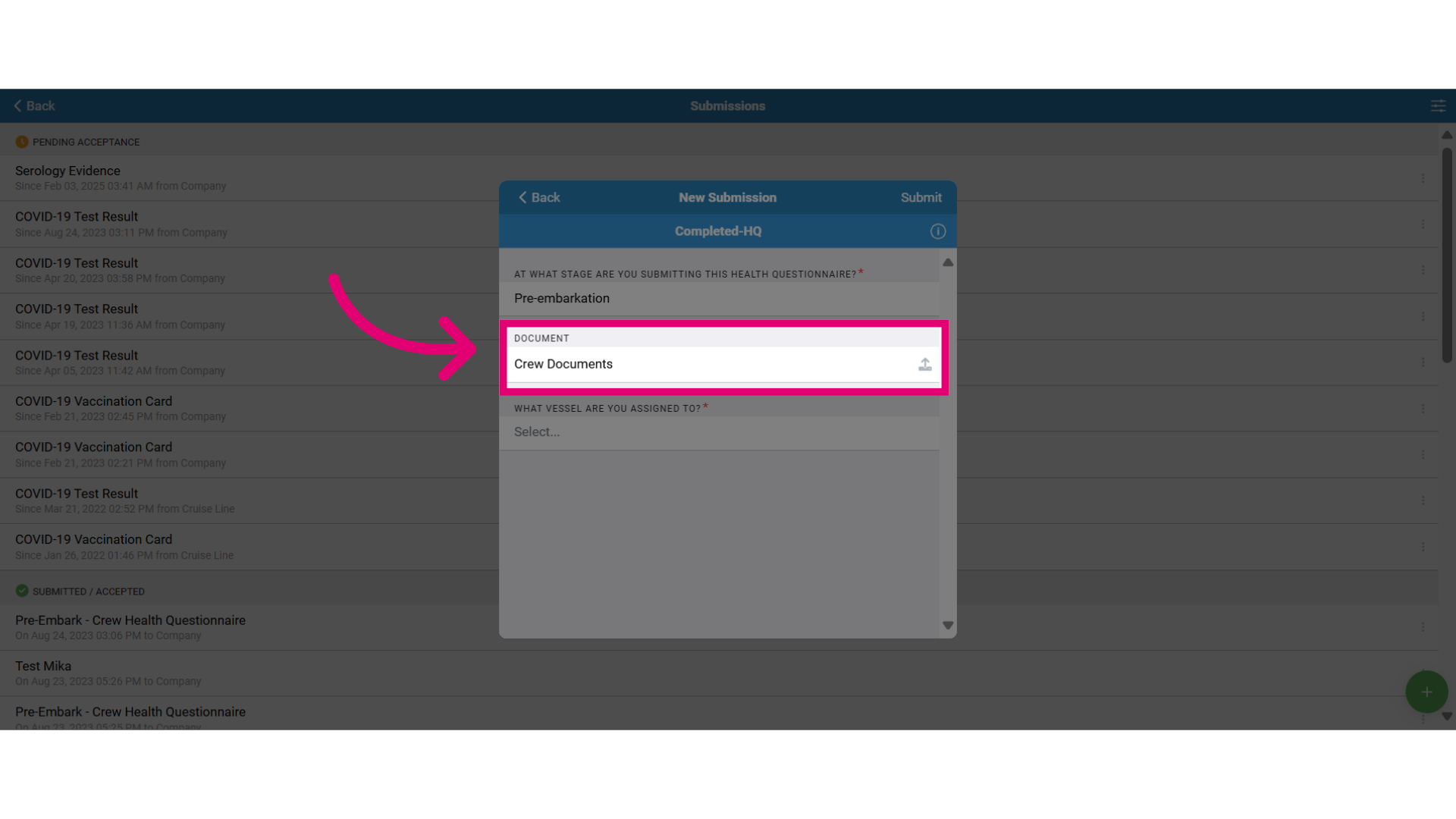Open COVID-19 Vaccination Card from 02:21 PM
Screen dimensions: 1456x819
(719, 454)
